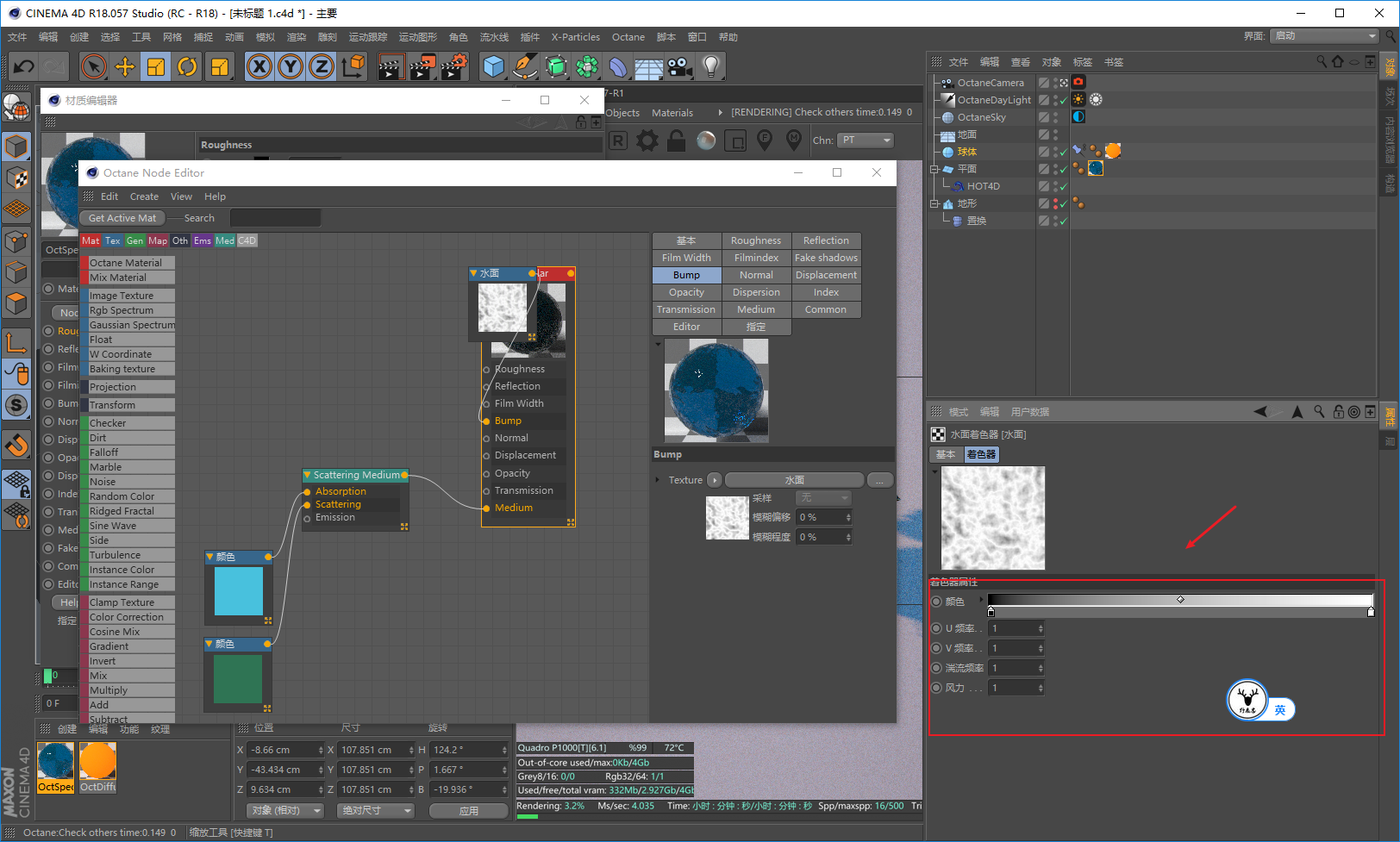Viewport: 1400px width, 842px height.
Task: Click the search icon in Object Manager
Action: [x=1322, y=62]
